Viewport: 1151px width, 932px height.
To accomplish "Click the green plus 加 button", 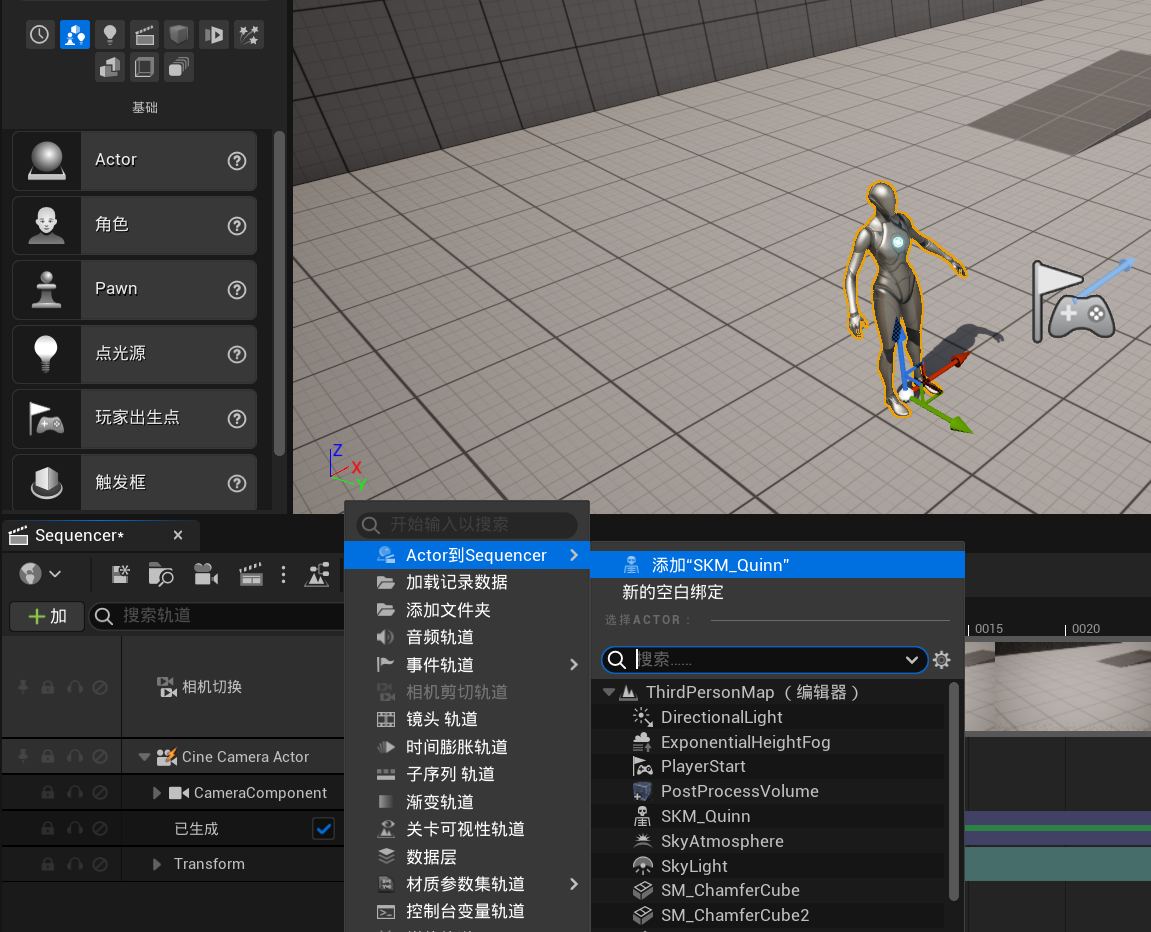I will (47, 616).
